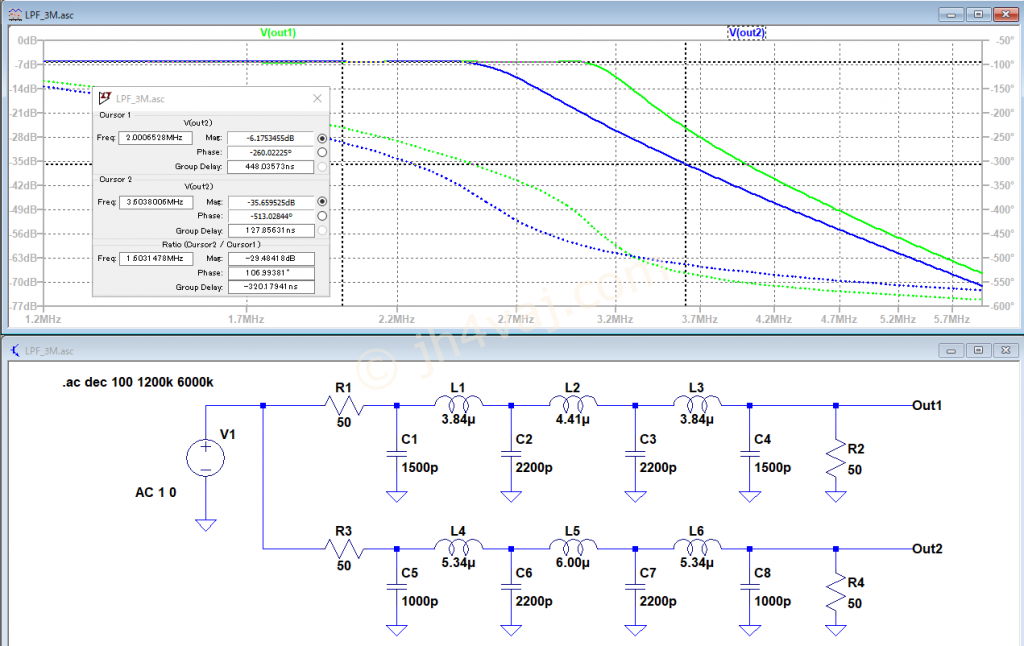The image size is (1024, 646).
Task: Select the L2 inductor symbol
Action: click(573, 404)
